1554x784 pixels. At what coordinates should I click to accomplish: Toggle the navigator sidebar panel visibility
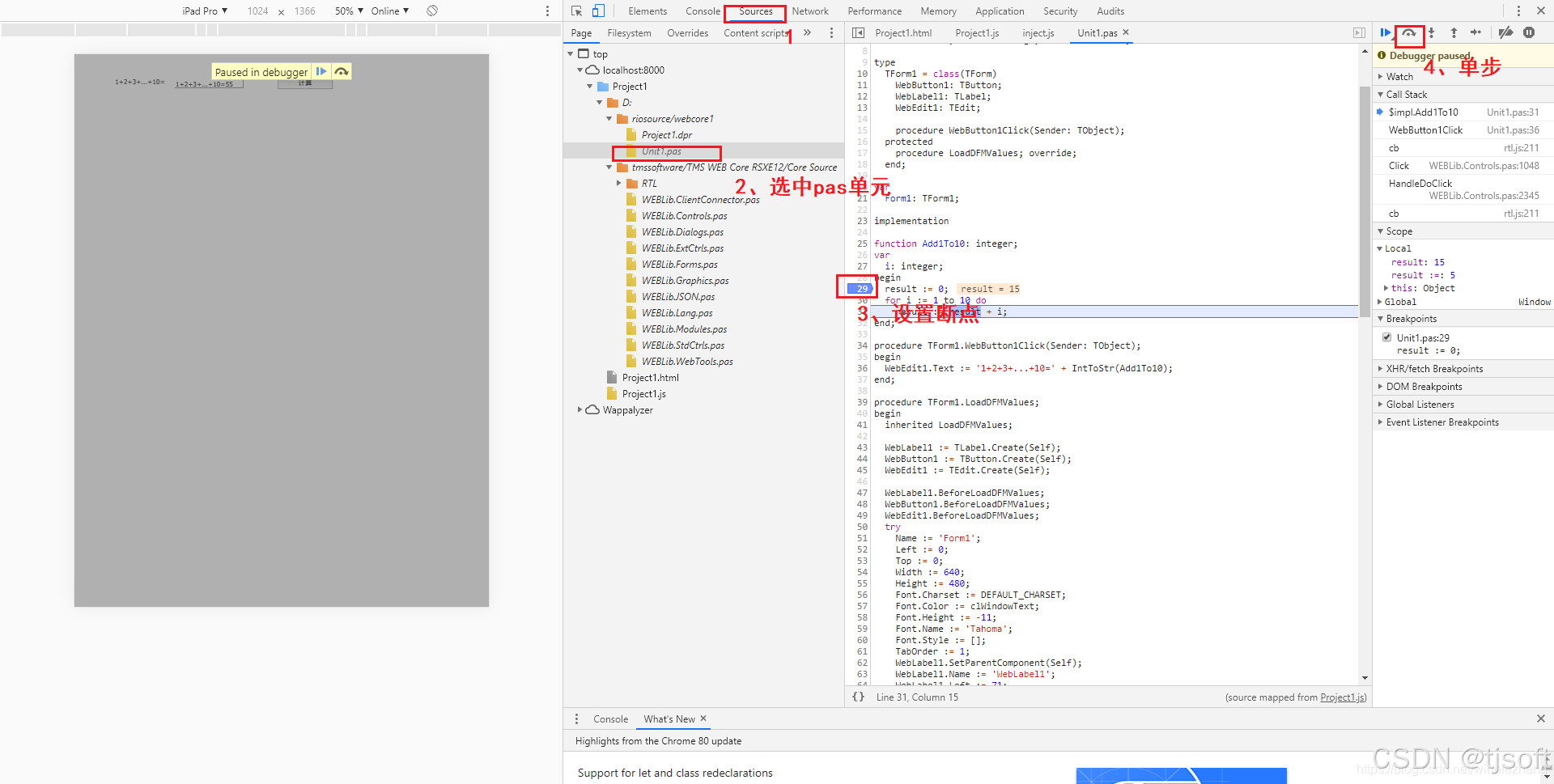[1360, 32]
